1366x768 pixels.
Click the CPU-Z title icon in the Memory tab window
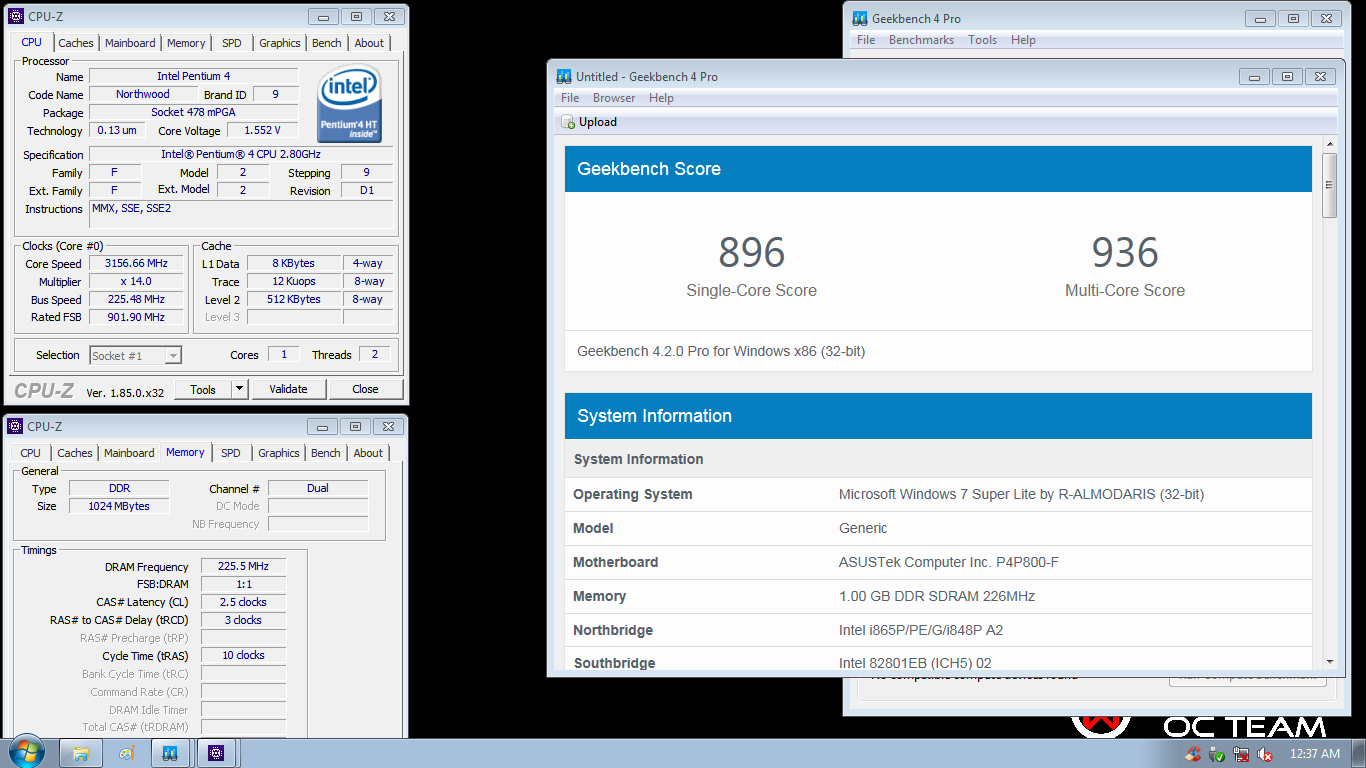15,426
